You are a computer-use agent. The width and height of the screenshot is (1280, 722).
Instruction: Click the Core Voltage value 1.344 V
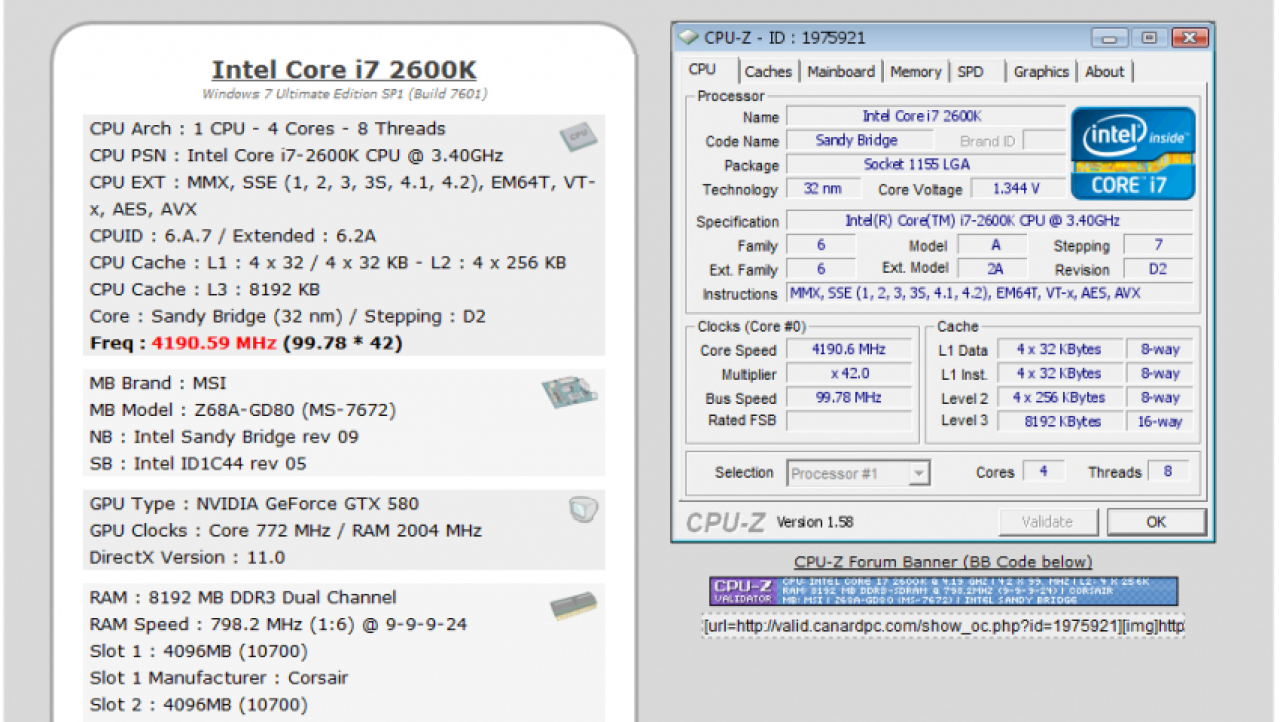point(1016,189)
